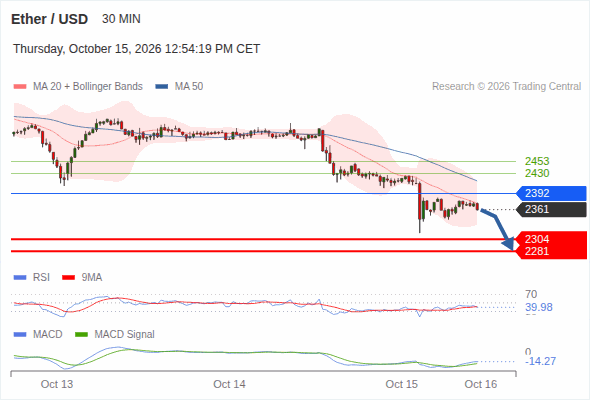Click the RSI blue legend swatch
The width and height of the screenshot is (590, 400).
(20, 278)
